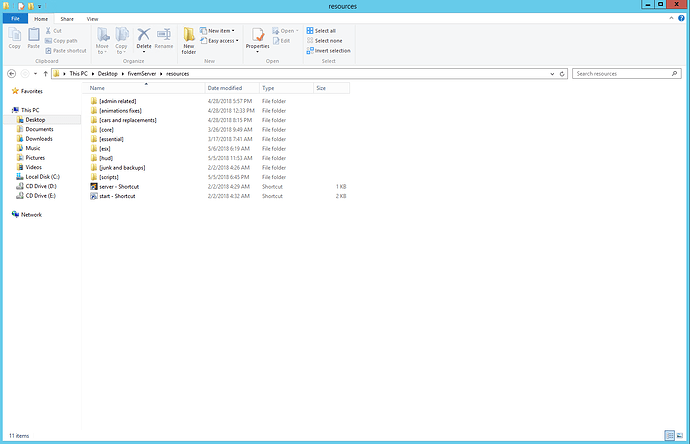This screenshot has width=690, height=444.
Task: Select the [core] folder
Action: coord(102,130)
